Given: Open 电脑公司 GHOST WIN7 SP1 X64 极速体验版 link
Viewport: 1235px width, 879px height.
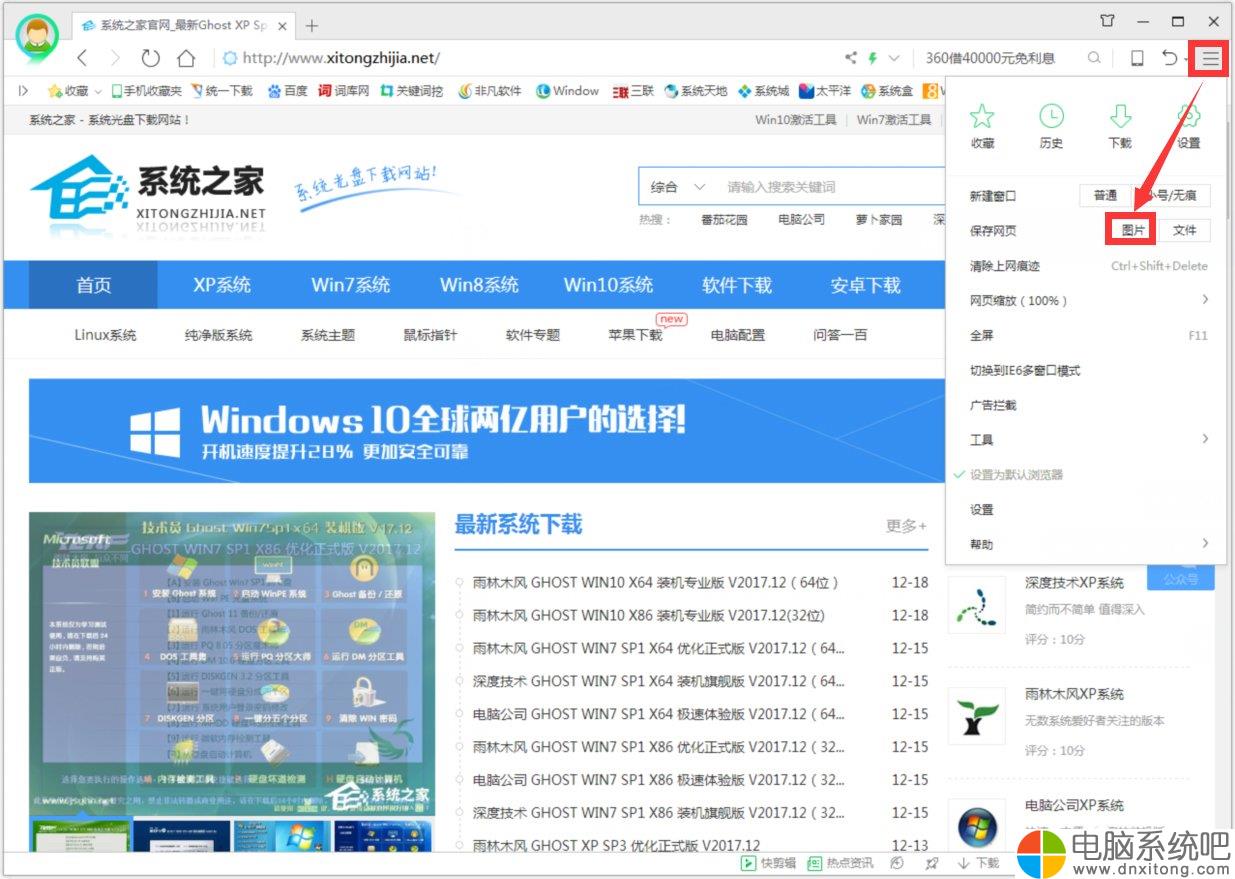Looking at the screenshot, I should 659,714.
